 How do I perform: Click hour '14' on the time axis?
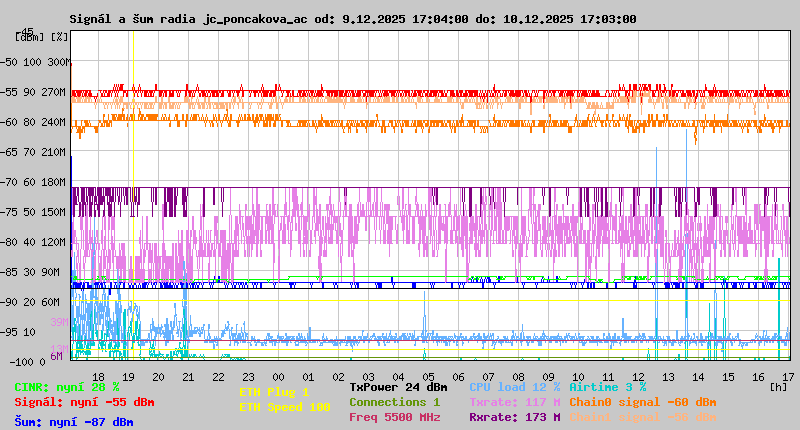pos(698,377)
